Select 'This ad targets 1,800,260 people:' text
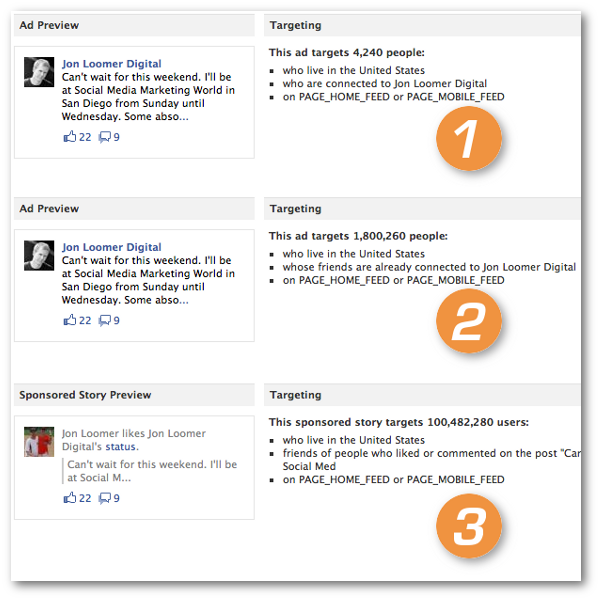The width and height of the screenshot is (600, 600). pos(358,236)
